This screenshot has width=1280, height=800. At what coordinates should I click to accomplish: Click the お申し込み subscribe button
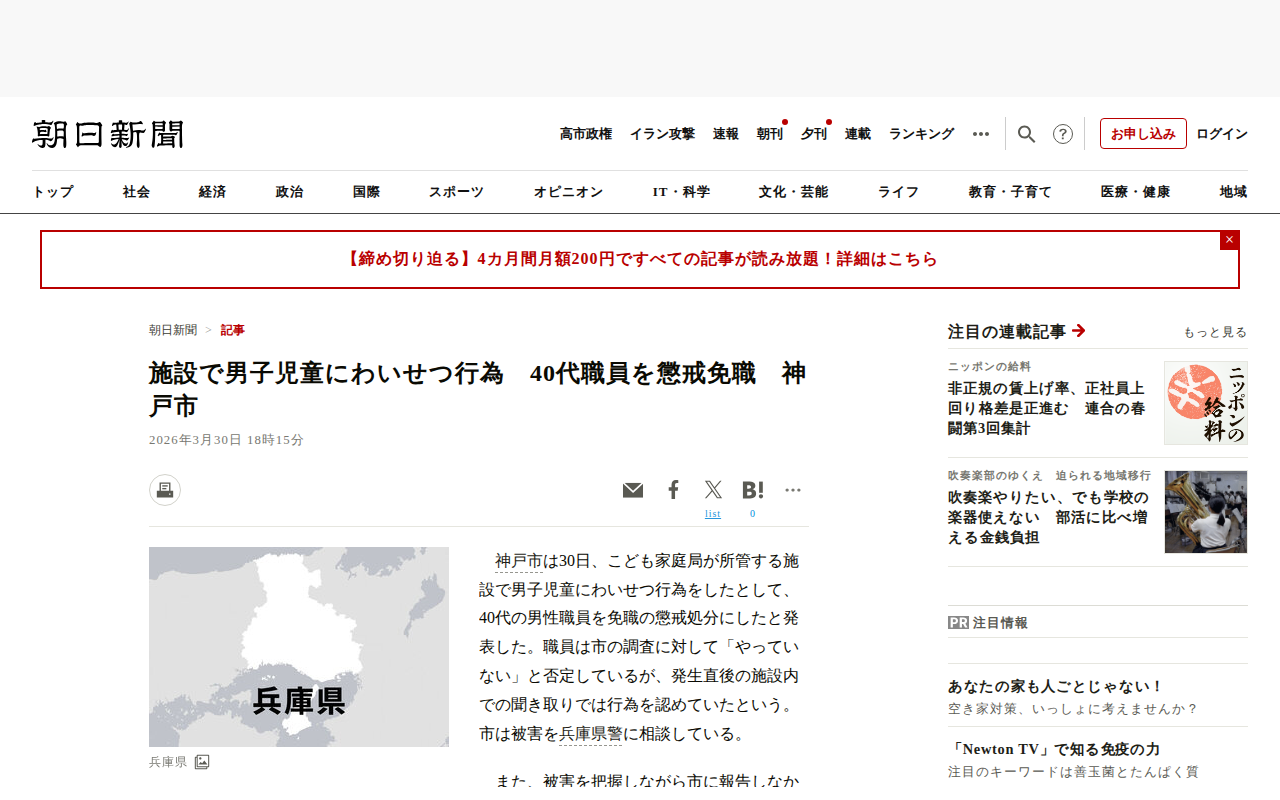[1143, 134]
